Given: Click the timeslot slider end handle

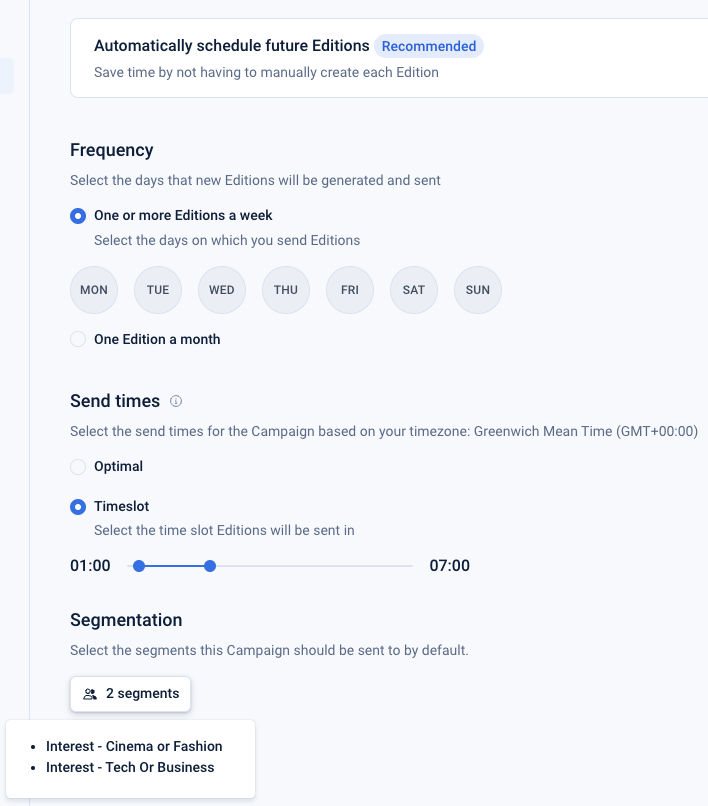Looking at the screenshot, I should tap(210, 566).
